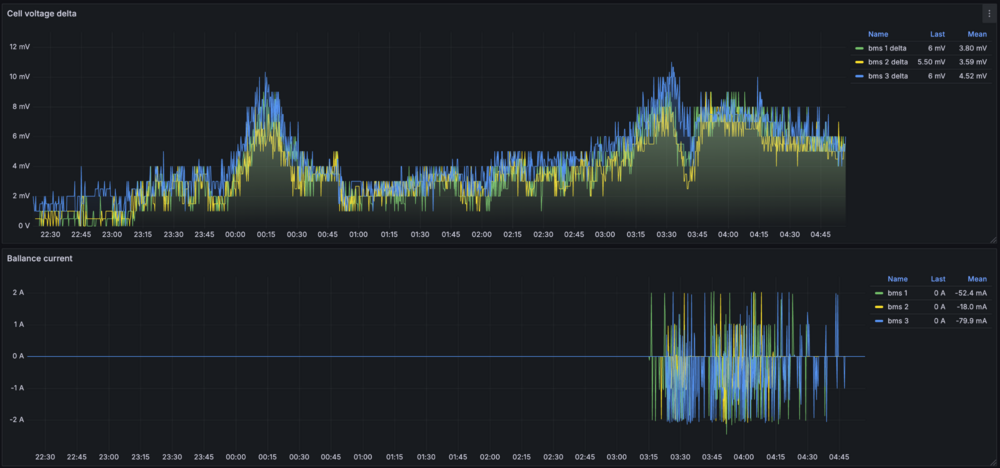The height and width of the screenshot is (468, 1000).
Task: Open blue color swatch for bms 3 delta
Action: (859, 75)
